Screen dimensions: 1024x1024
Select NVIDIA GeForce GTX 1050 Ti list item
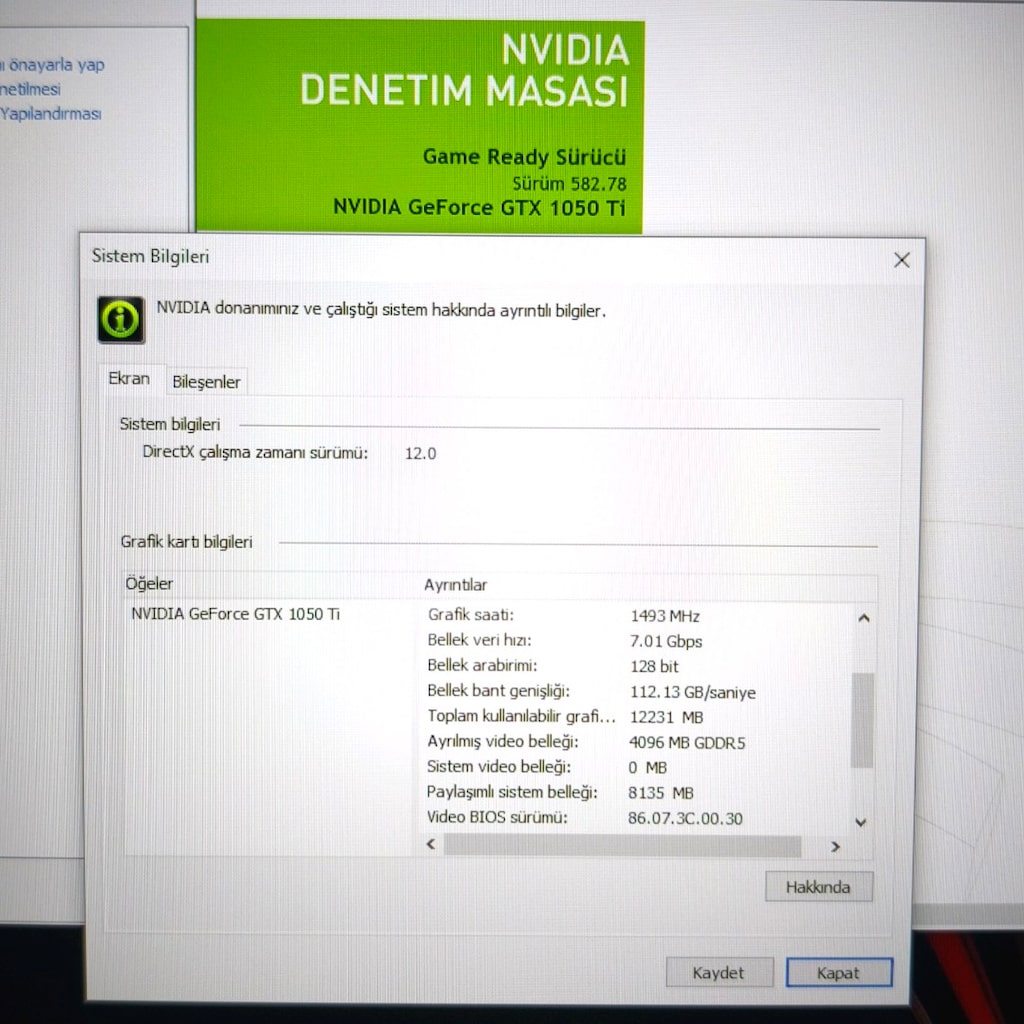236,614
